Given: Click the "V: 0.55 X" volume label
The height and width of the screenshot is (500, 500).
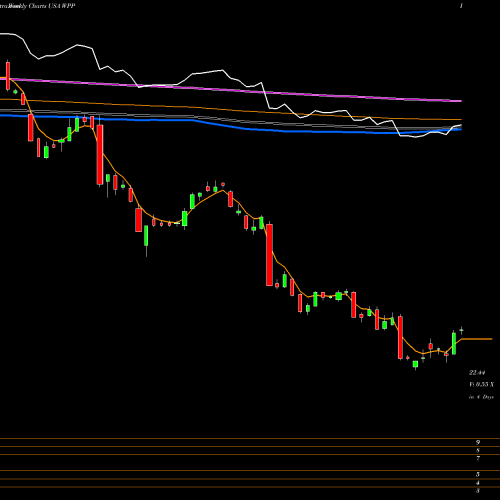Looking at the screenshot, I should coord(481,384).
